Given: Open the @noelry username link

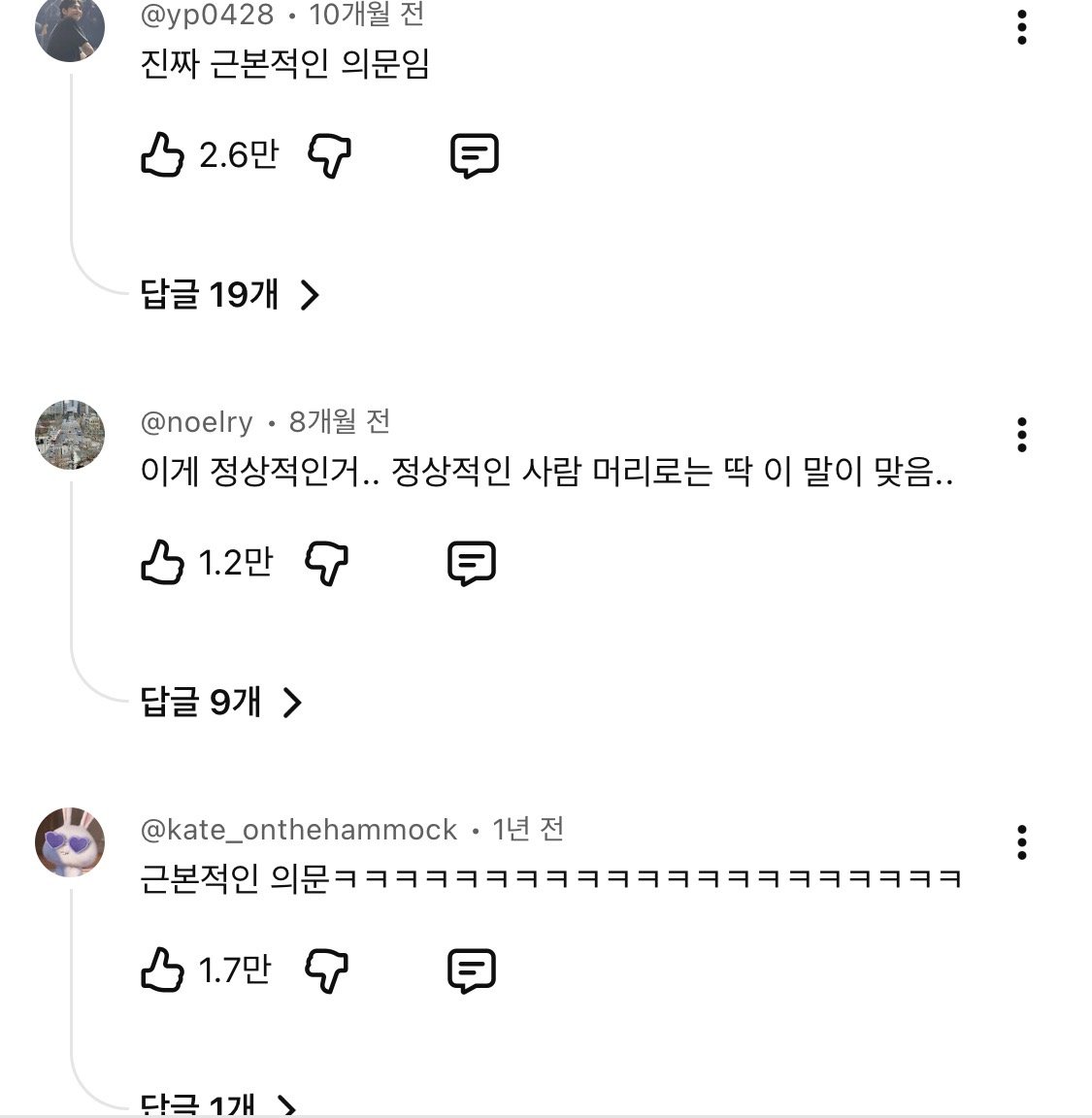Looking at the screenshot, I should pos(197,422).
